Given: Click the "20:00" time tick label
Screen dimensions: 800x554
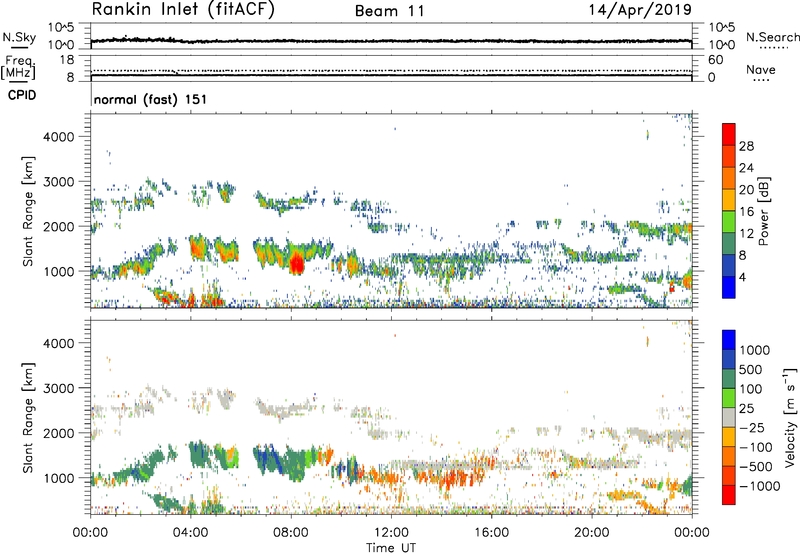Looking at the screenshot, I should pyautogui.click(x=591, y=533).
